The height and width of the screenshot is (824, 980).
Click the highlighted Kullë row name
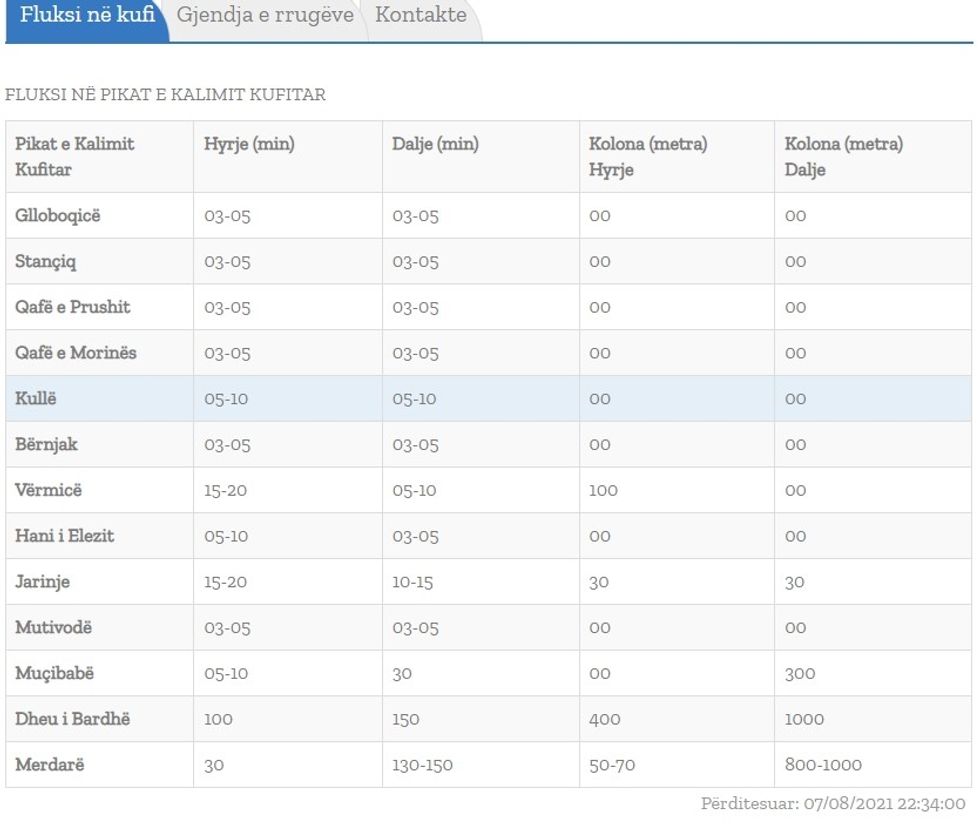36,399
